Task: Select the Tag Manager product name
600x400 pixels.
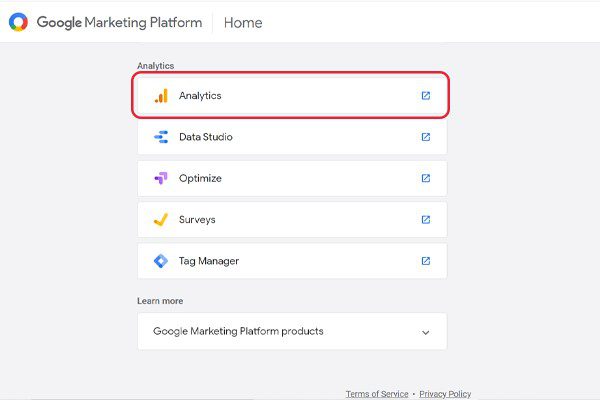Action: click(209, 261)
